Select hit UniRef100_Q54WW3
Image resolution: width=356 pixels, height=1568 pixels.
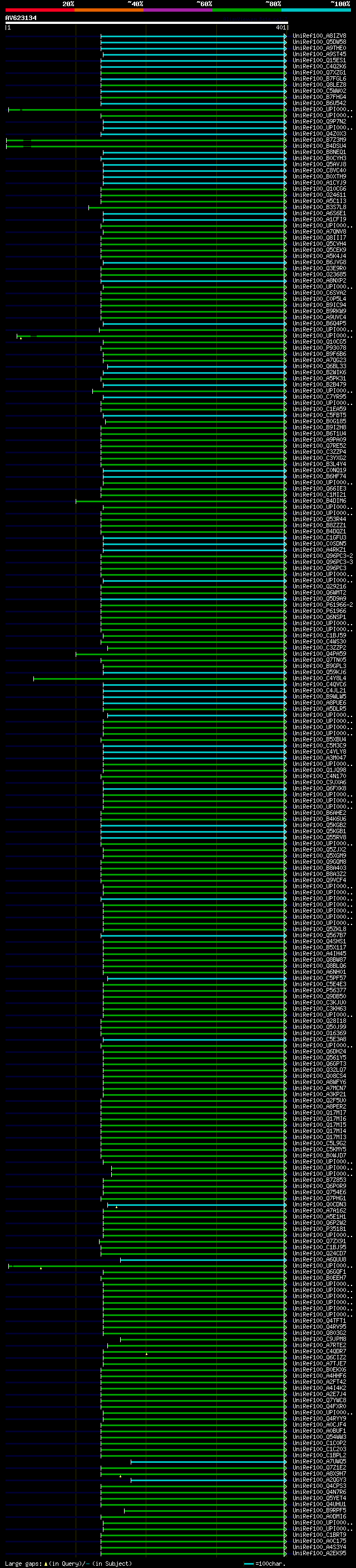319,1437
